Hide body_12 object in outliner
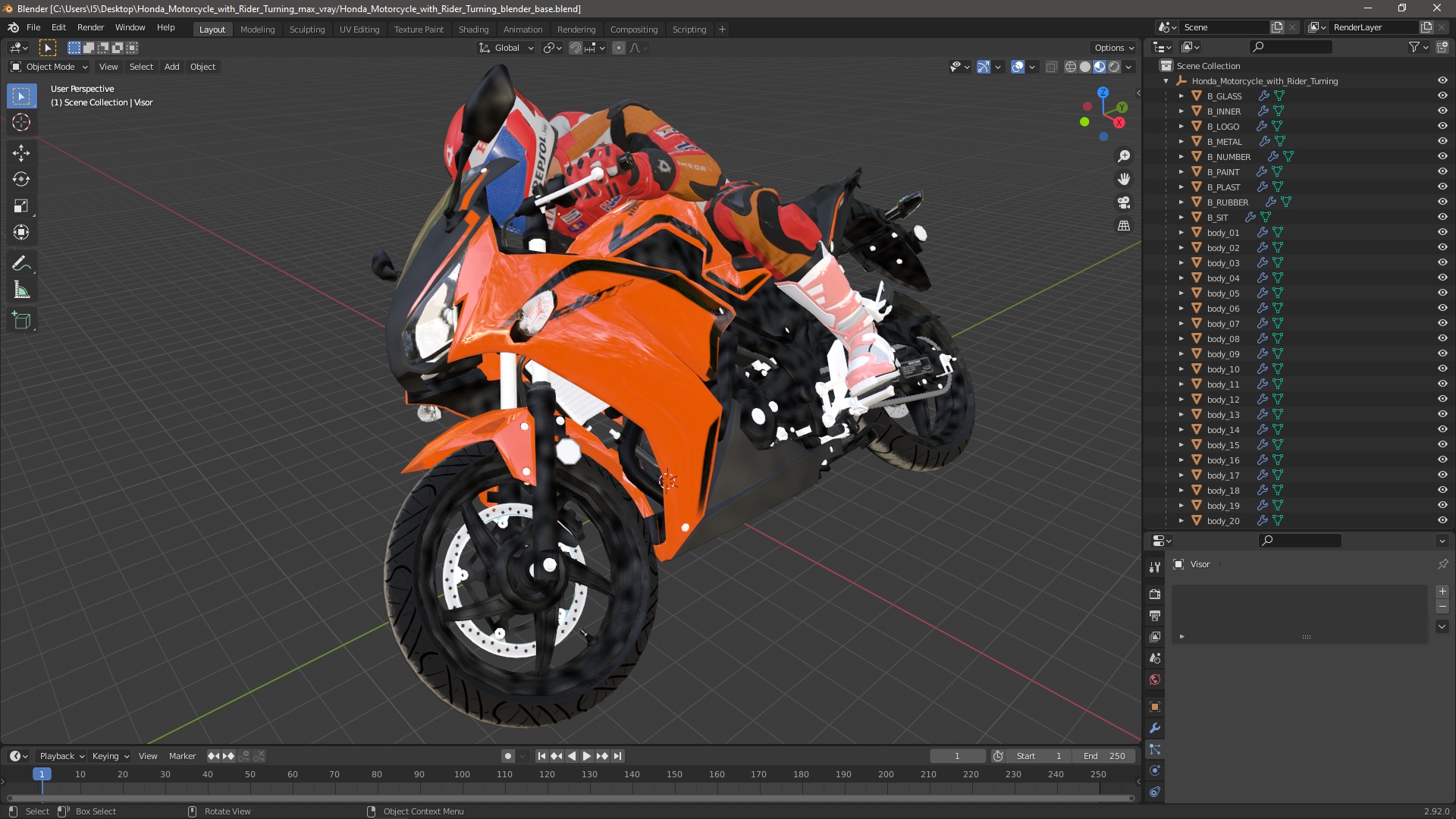Screen dimensions: 1456x819 [x=1442, y=400]
